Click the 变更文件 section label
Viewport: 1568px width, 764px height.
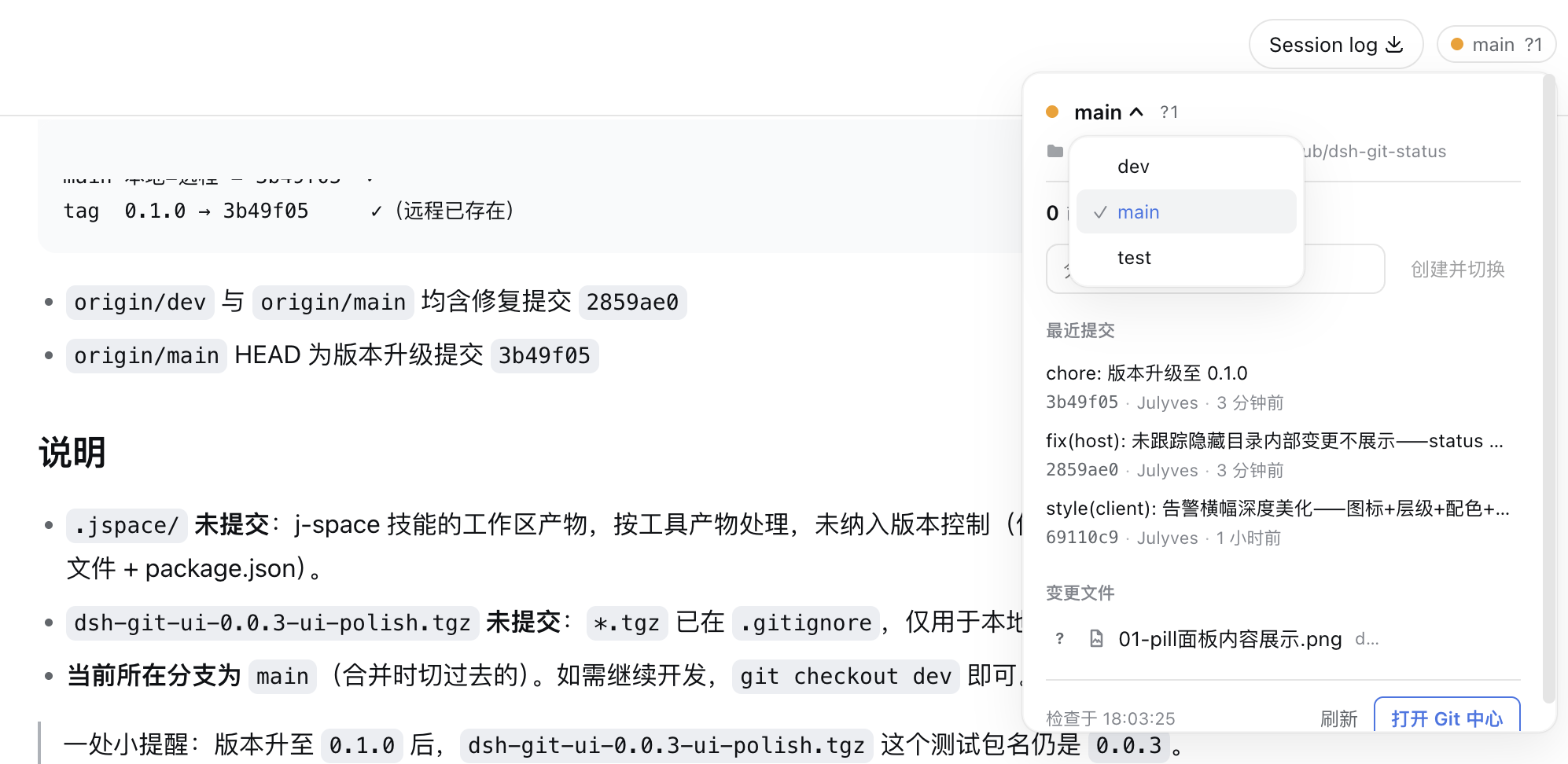pyautogui.click(x=1080, y=593)
